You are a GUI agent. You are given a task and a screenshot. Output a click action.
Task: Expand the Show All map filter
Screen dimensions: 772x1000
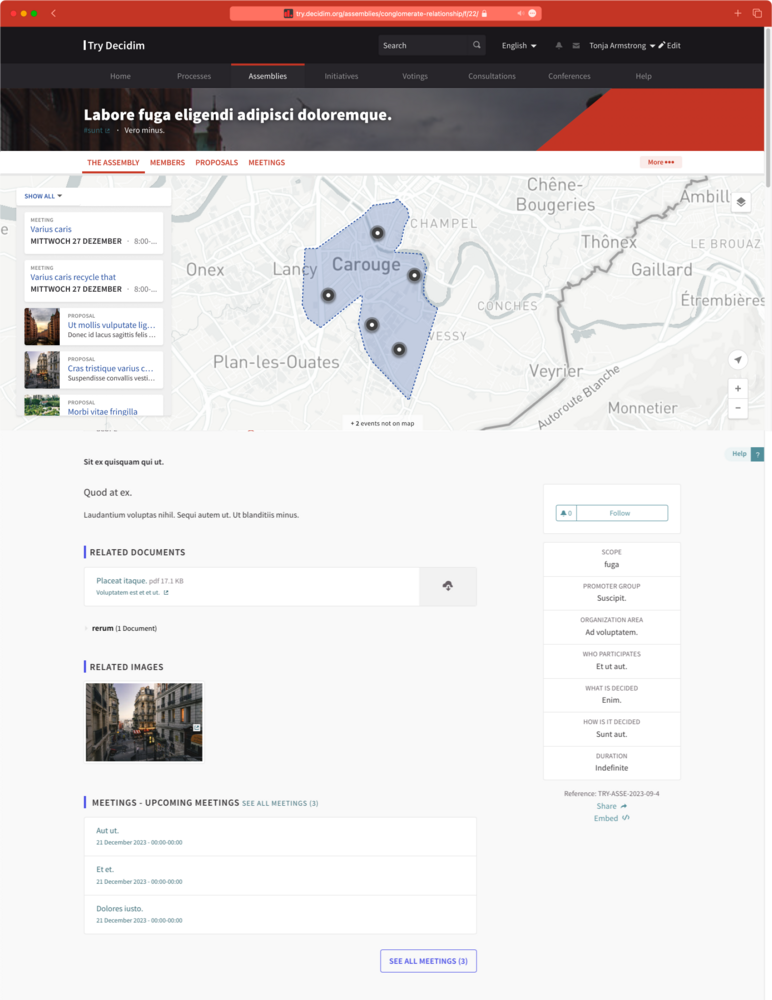43,196
